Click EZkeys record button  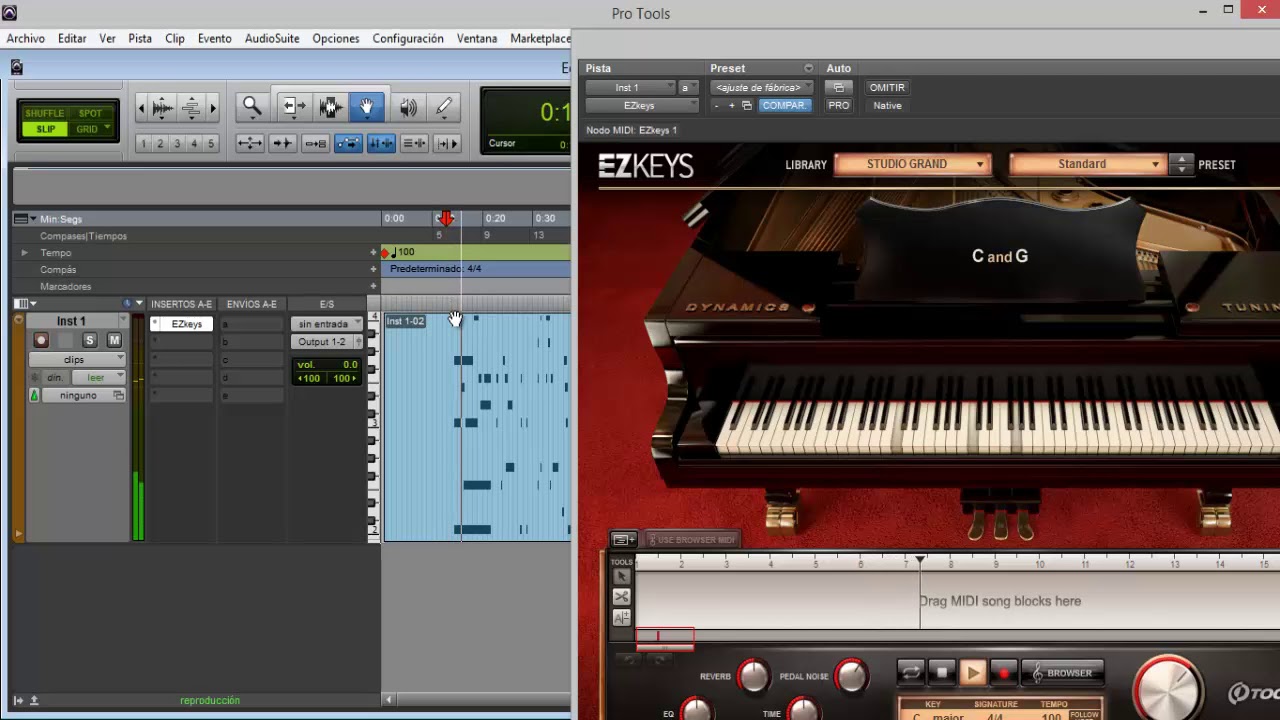[x=1004, y=673]
